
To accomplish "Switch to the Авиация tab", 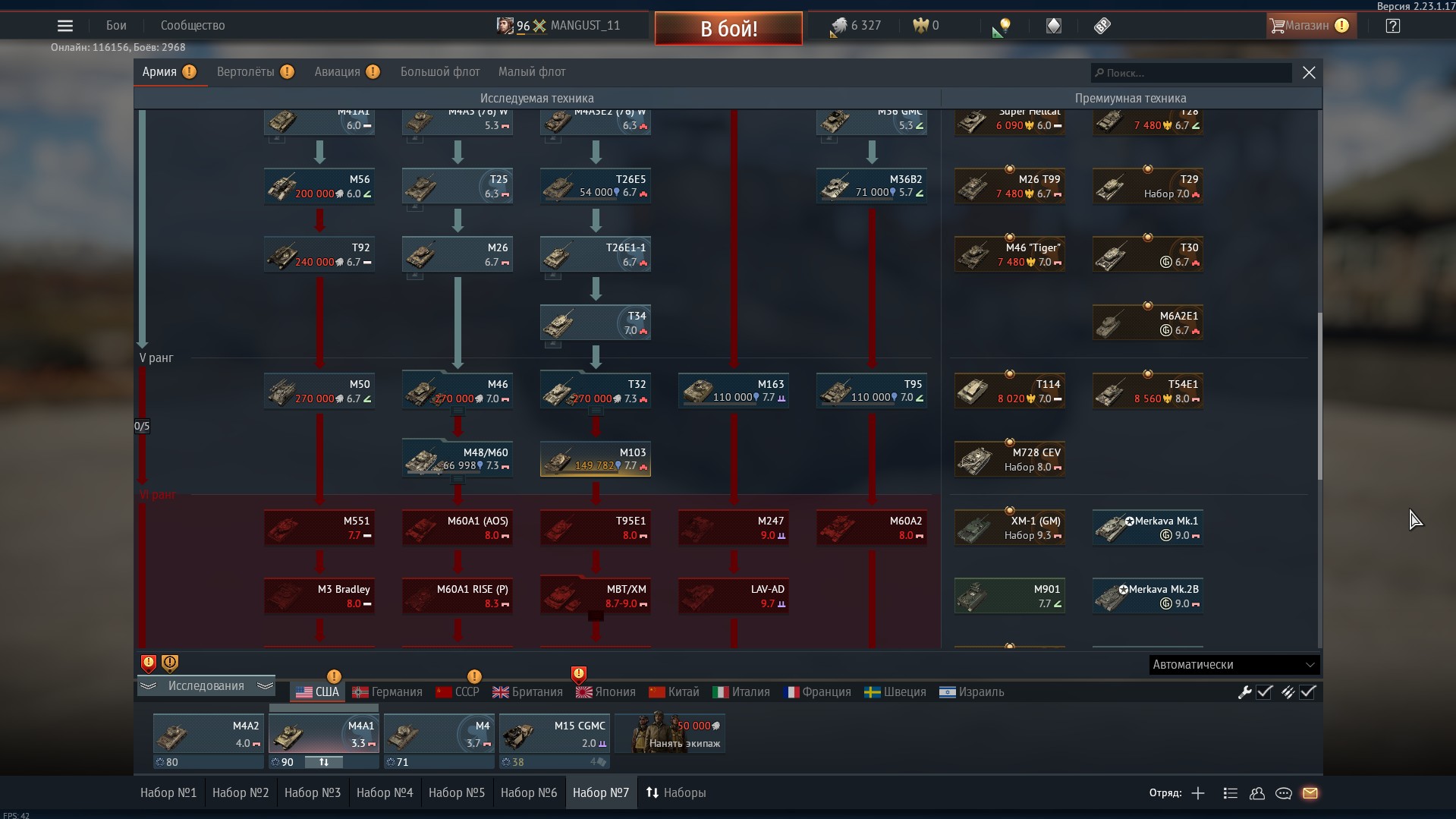I will point(347,72).
